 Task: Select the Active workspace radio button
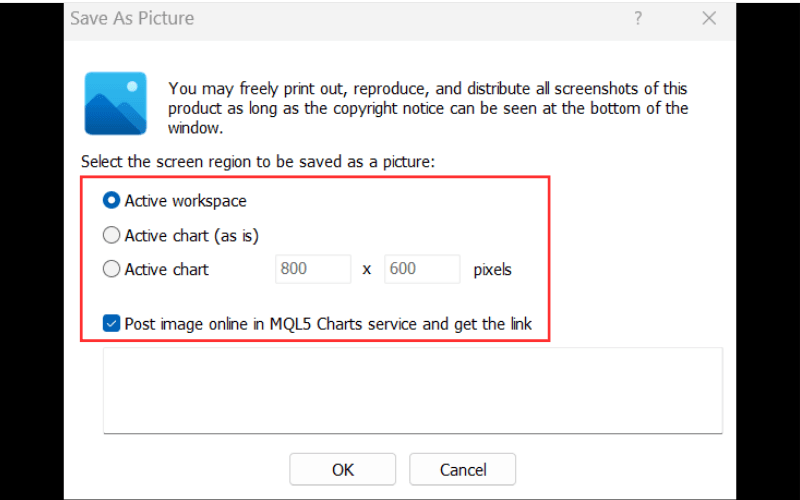coord(111,201)
